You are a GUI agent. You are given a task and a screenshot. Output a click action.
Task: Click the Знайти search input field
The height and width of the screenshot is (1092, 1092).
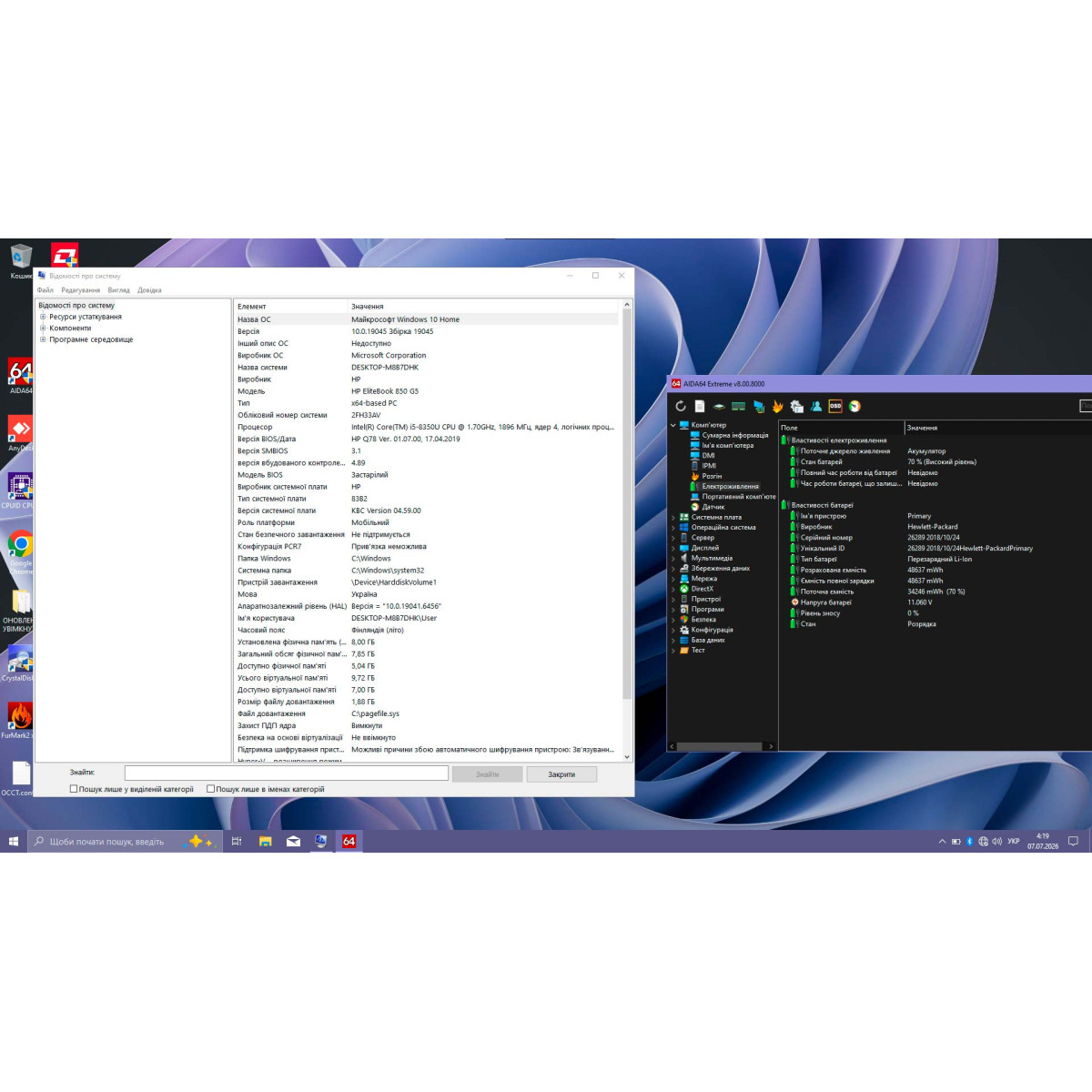pos(287,773)
